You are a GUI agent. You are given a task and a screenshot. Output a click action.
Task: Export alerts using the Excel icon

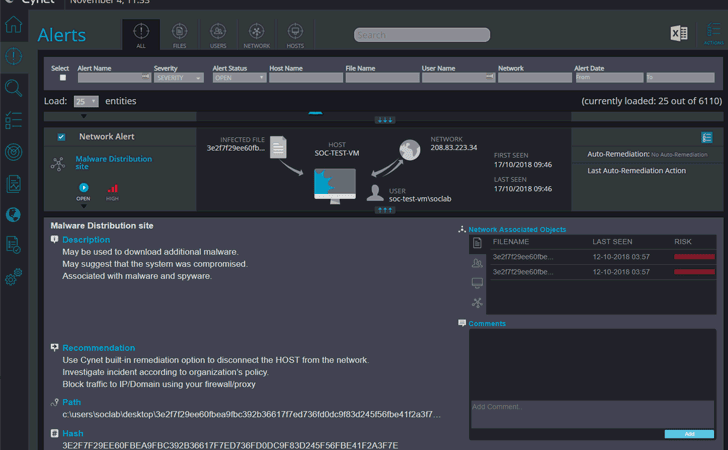tap(679, 33)
